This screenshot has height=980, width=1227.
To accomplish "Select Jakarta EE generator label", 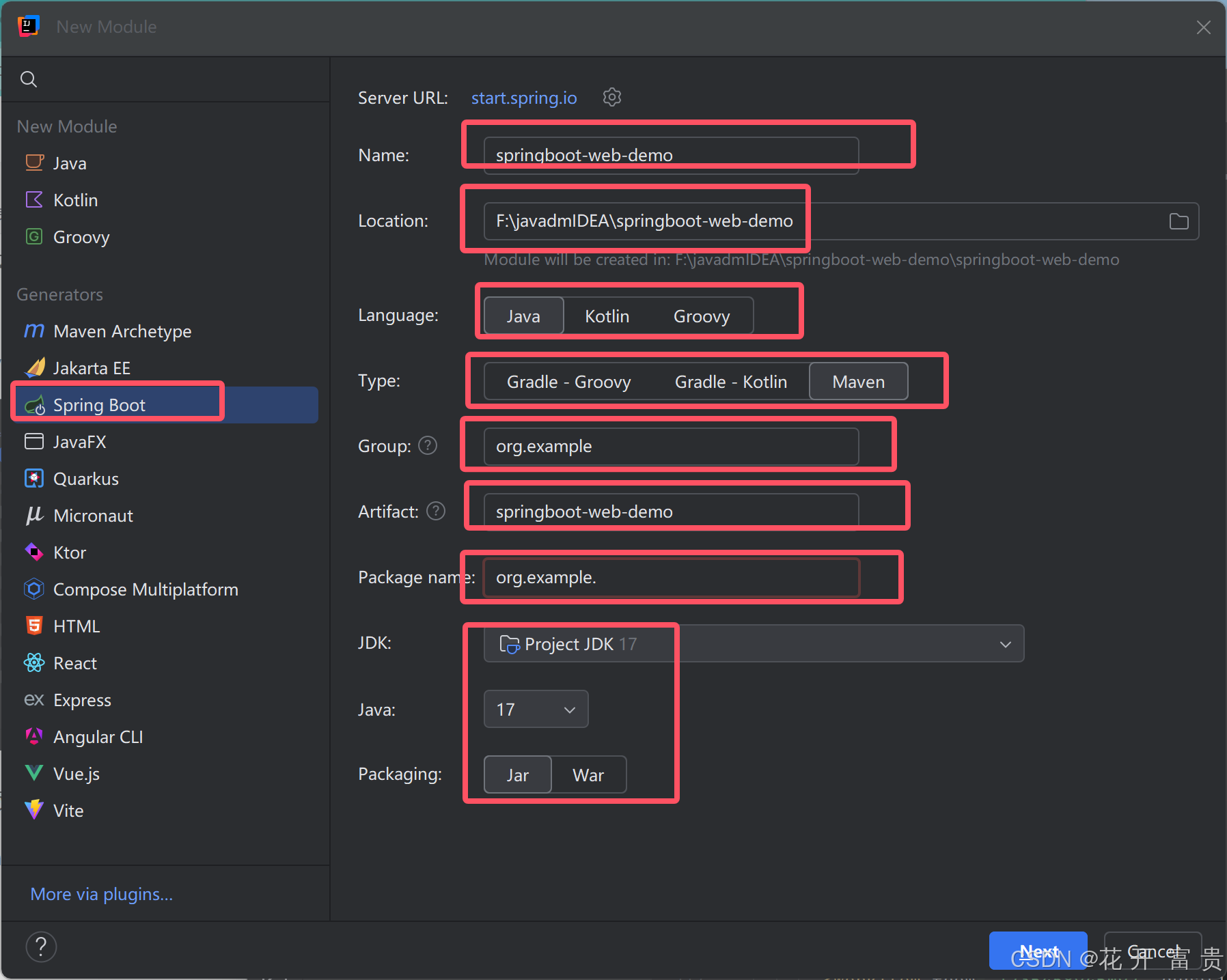I will [x=92, y=367].
